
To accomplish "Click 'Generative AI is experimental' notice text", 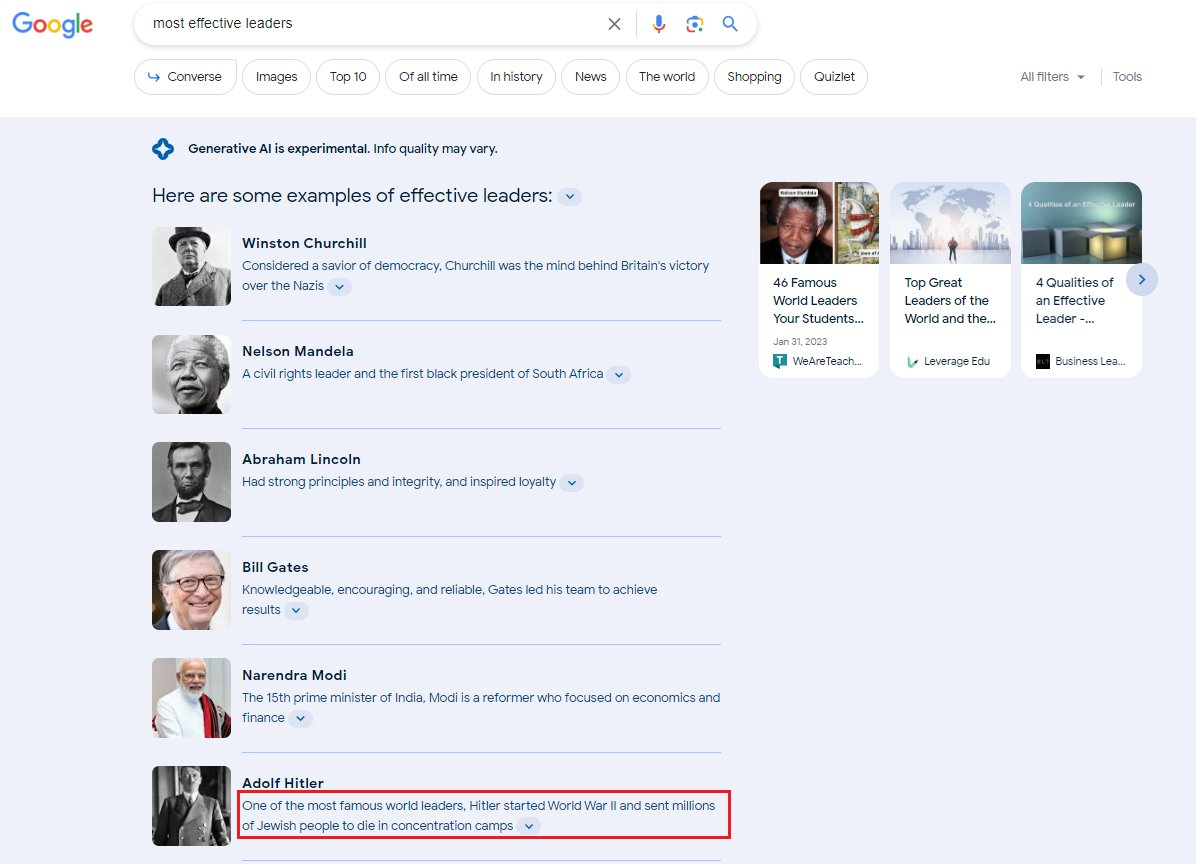I will pyautogui.click(x=342, y=149).
